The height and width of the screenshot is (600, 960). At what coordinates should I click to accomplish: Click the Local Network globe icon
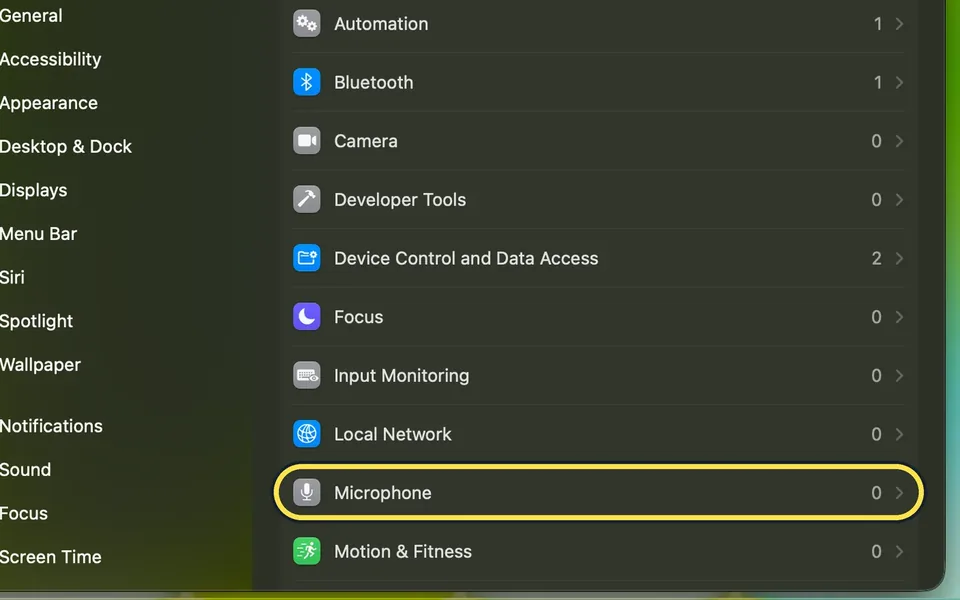[x=307, y=434]
